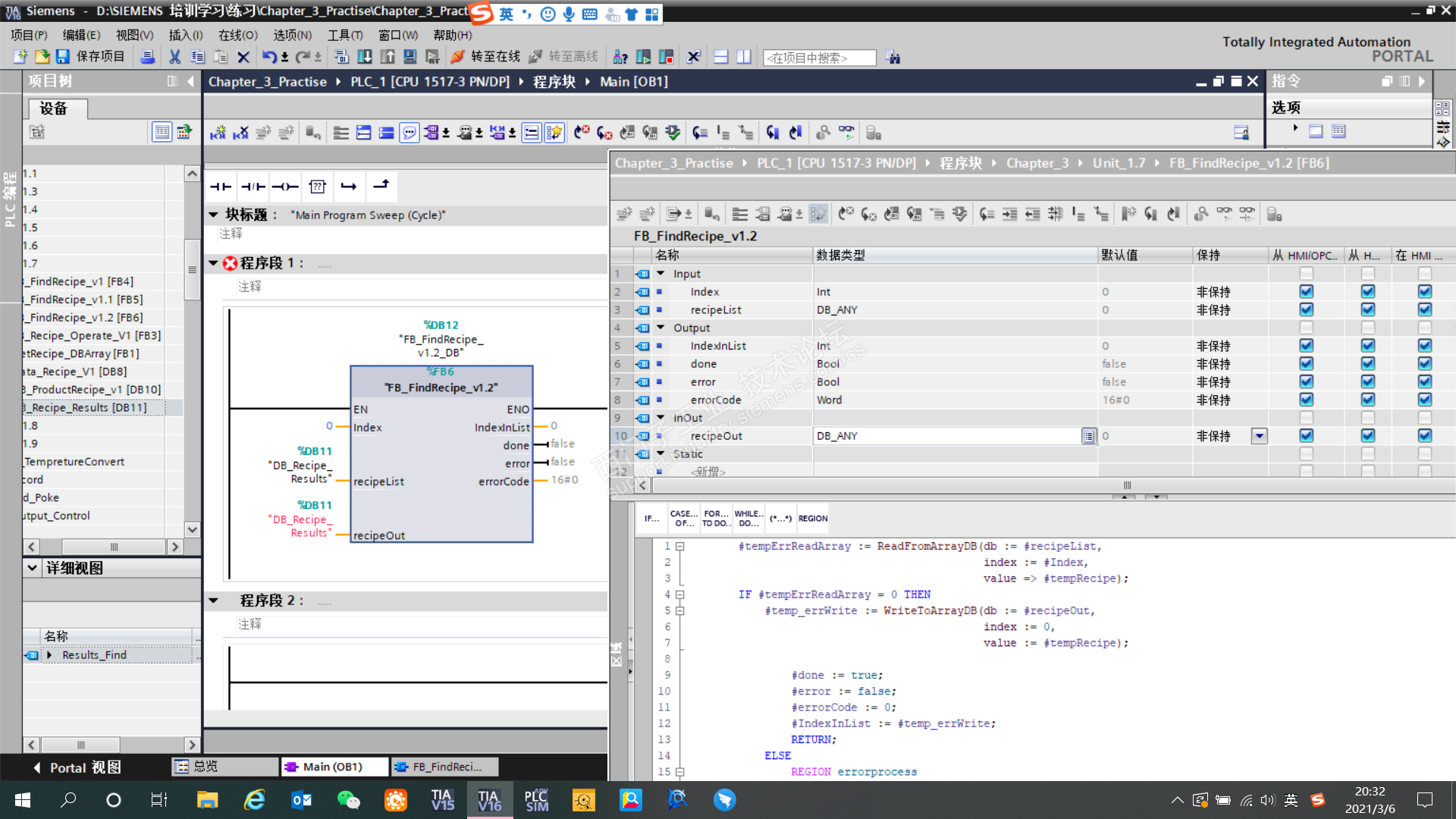This screenshot has width=1456, height=819.
Task: Insert a normally closed contact
Action: [253, 187]
